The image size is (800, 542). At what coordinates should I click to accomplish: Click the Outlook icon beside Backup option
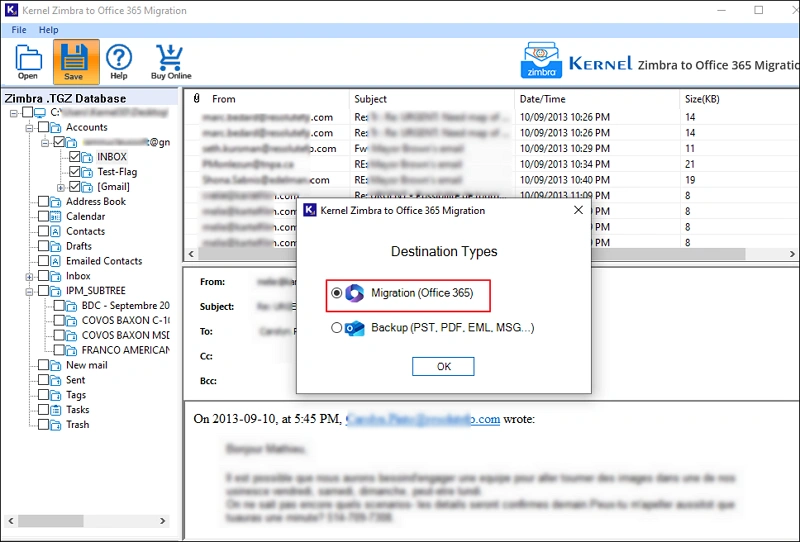tap(355, 328)
